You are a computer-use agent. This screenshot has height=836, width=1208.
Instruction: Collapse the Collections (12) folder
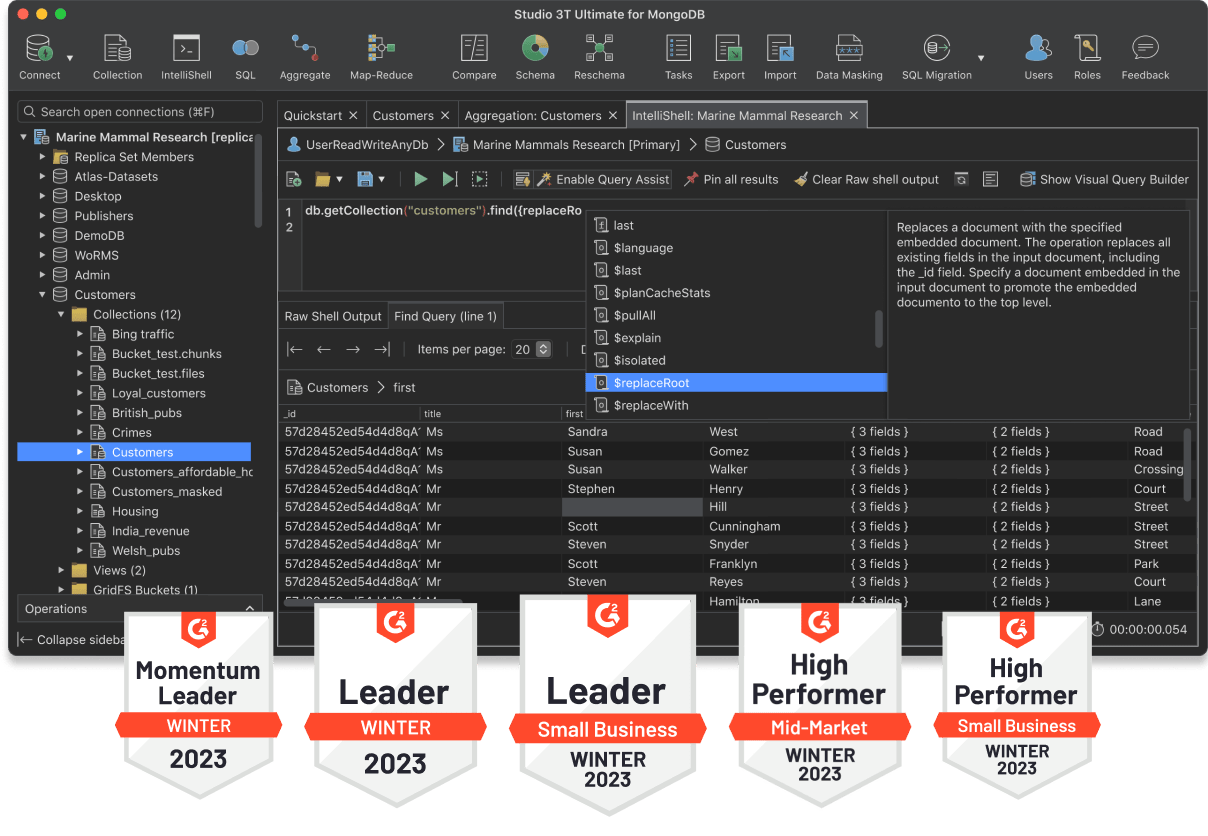61,314
